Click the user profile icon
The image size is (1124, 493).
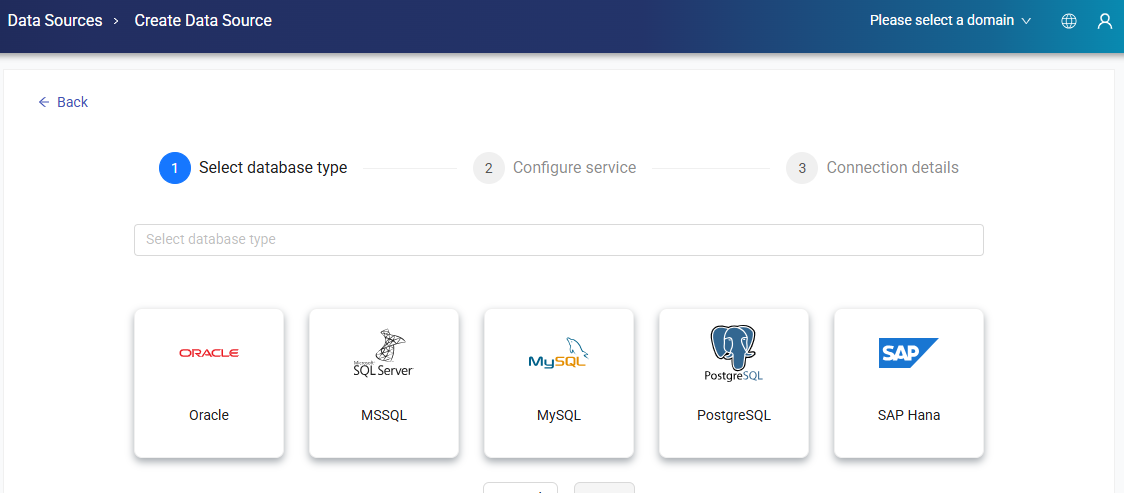(1105, 21)
